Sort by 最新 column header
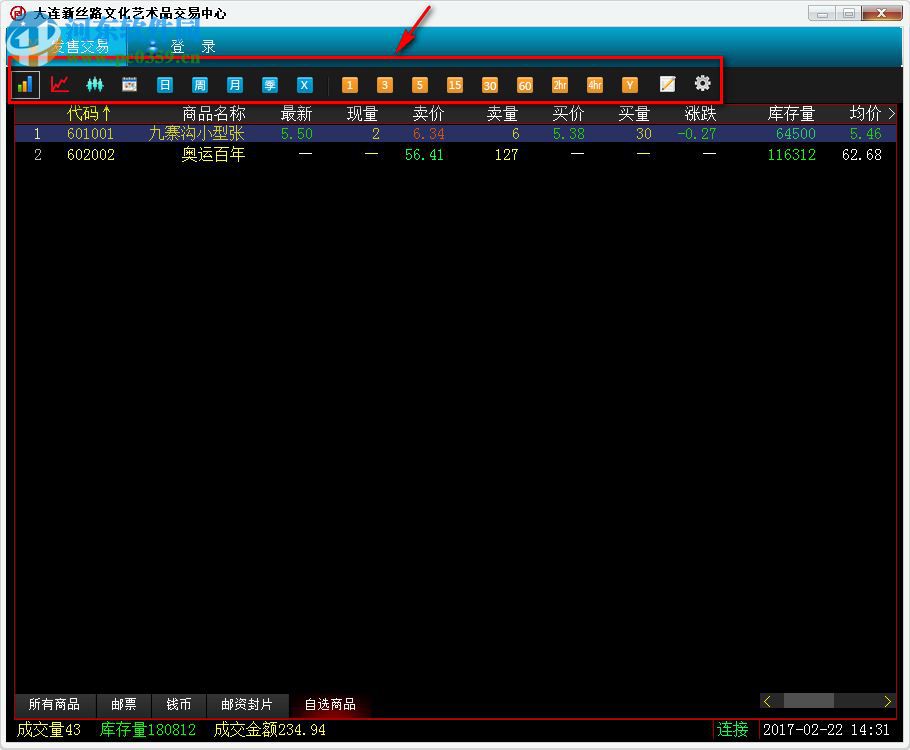910x750 pixels. pos(296,113)
